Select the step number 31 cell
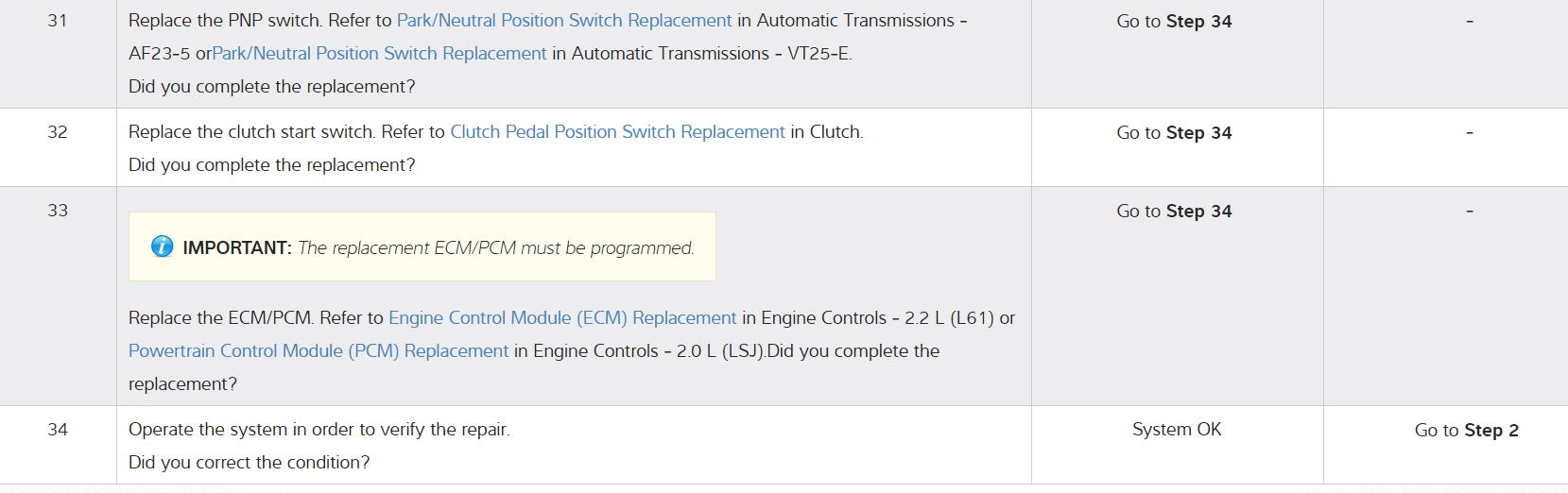The image size is (1568, 493). (58, 21)
